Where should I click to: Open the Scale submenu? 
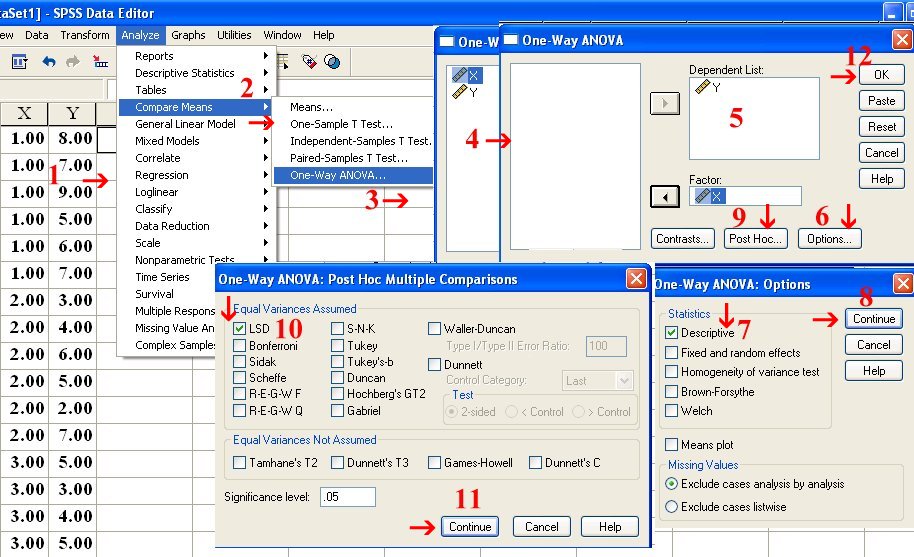point(197,243)
